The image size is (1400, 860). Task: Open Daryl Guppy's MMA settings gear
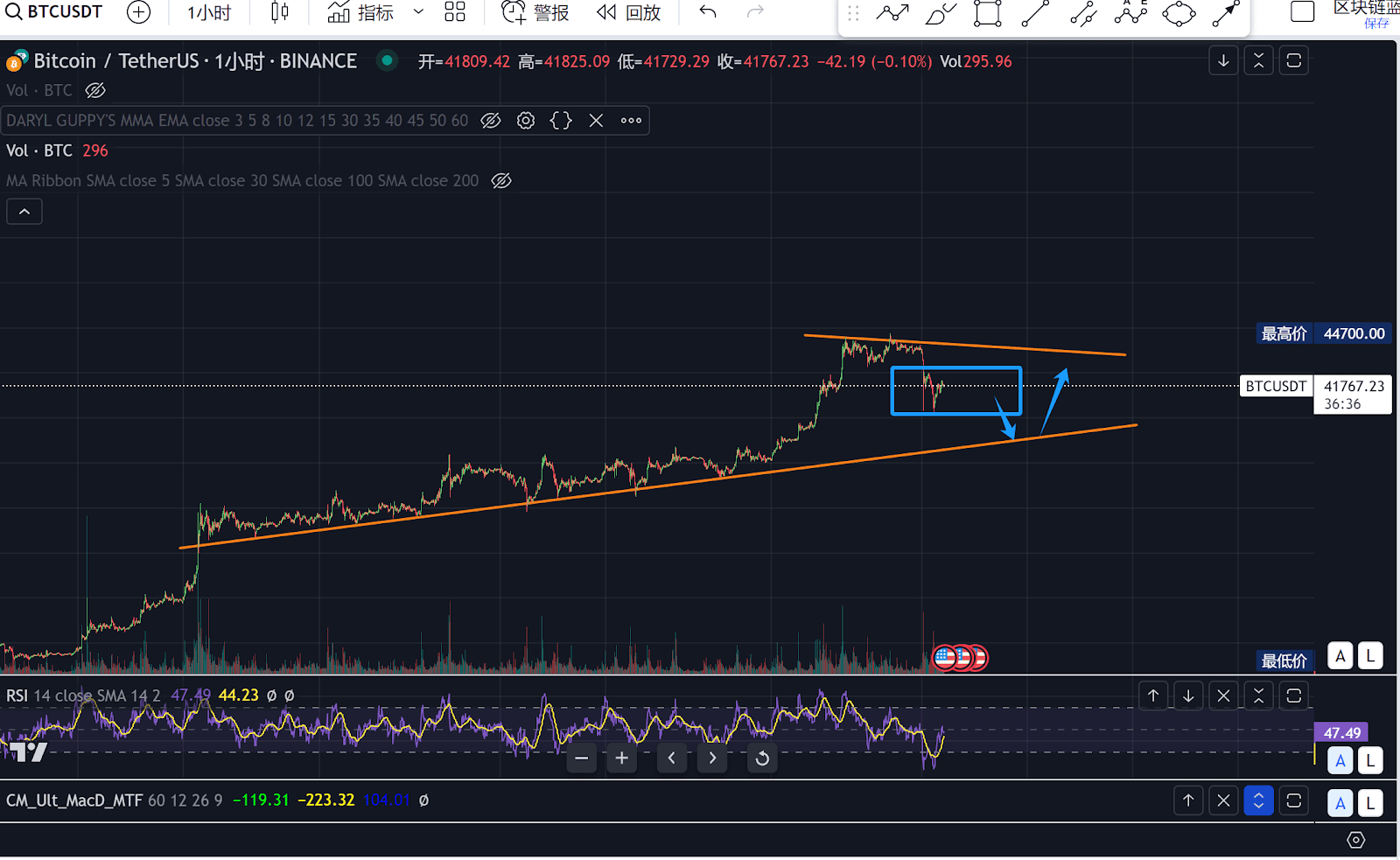(526, 121)
